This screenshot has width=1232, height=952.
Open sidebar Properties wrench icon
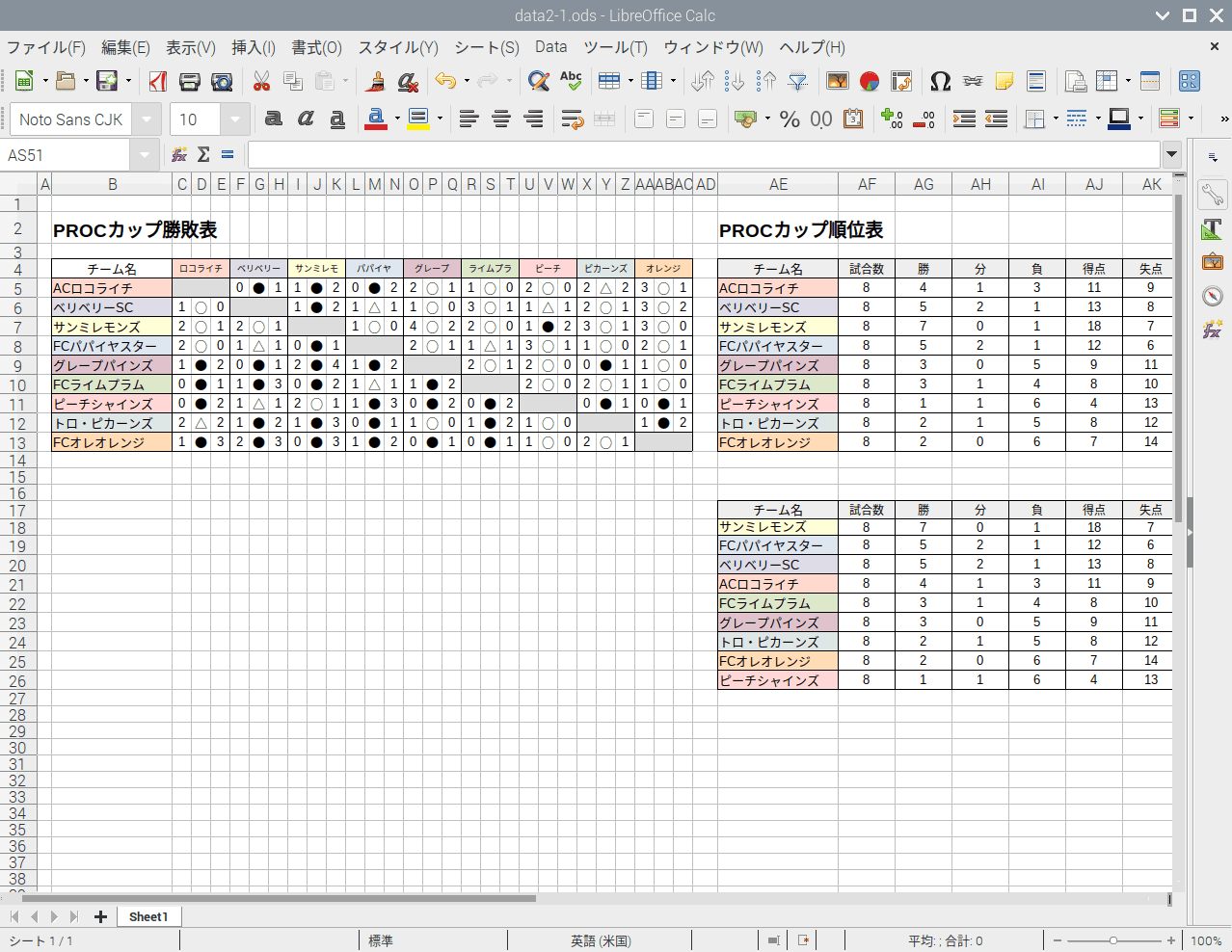(1212, 195)
